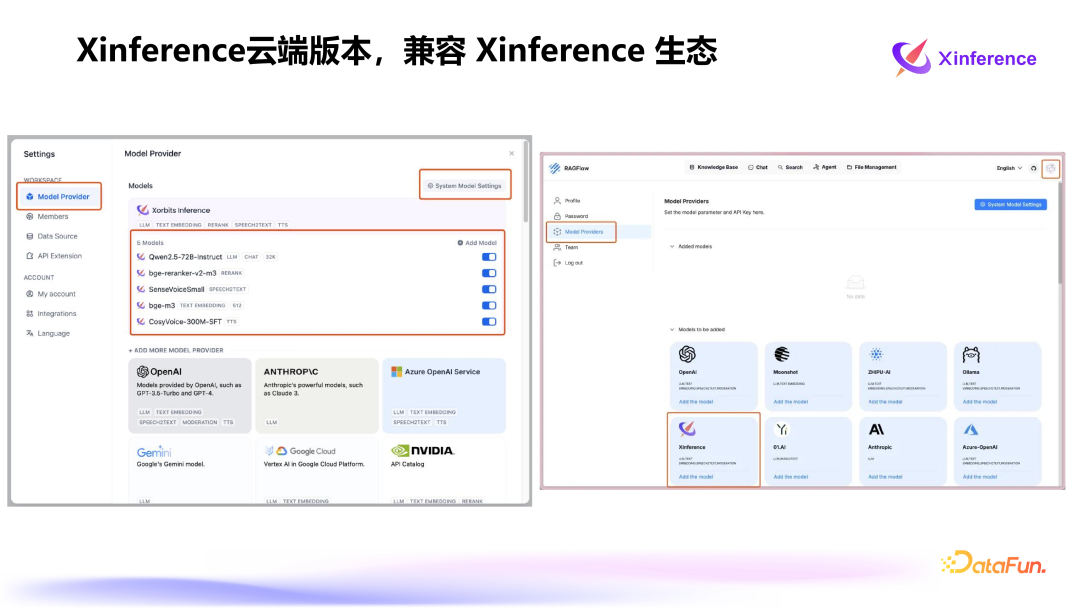Click the Moonshot provider icon
Screen dimensions: 1080x608
[x=782, y=352]
